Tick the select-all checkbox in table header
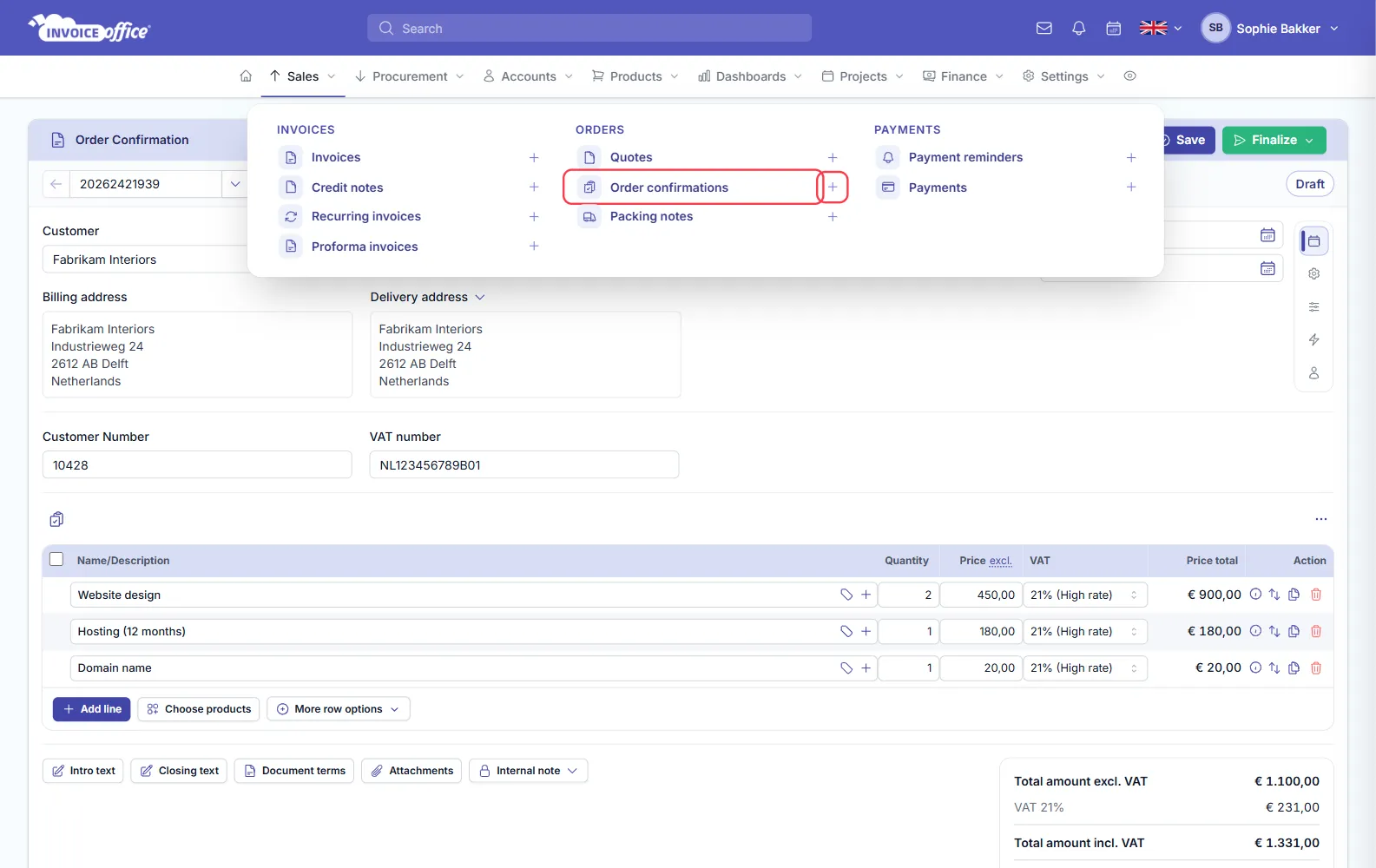The width and height of the screenshot is (1376, 868). click(x=56, y=560)
